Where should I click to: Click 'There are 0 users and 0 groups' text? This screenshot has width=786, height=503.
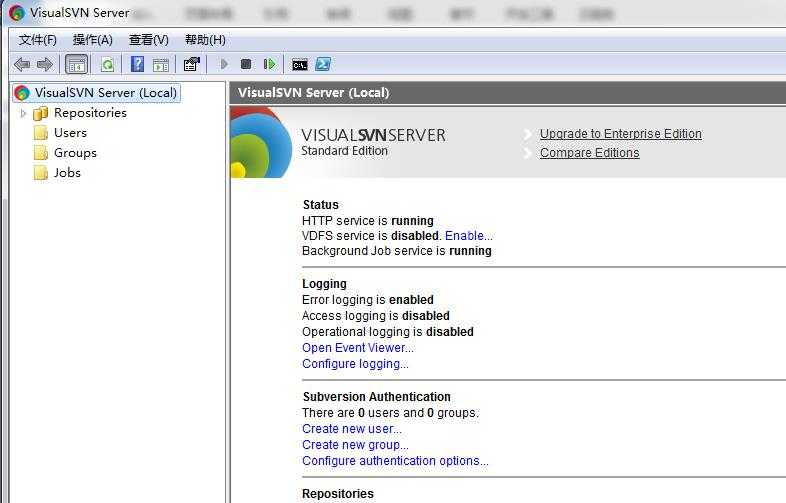(x=390, y=413)
